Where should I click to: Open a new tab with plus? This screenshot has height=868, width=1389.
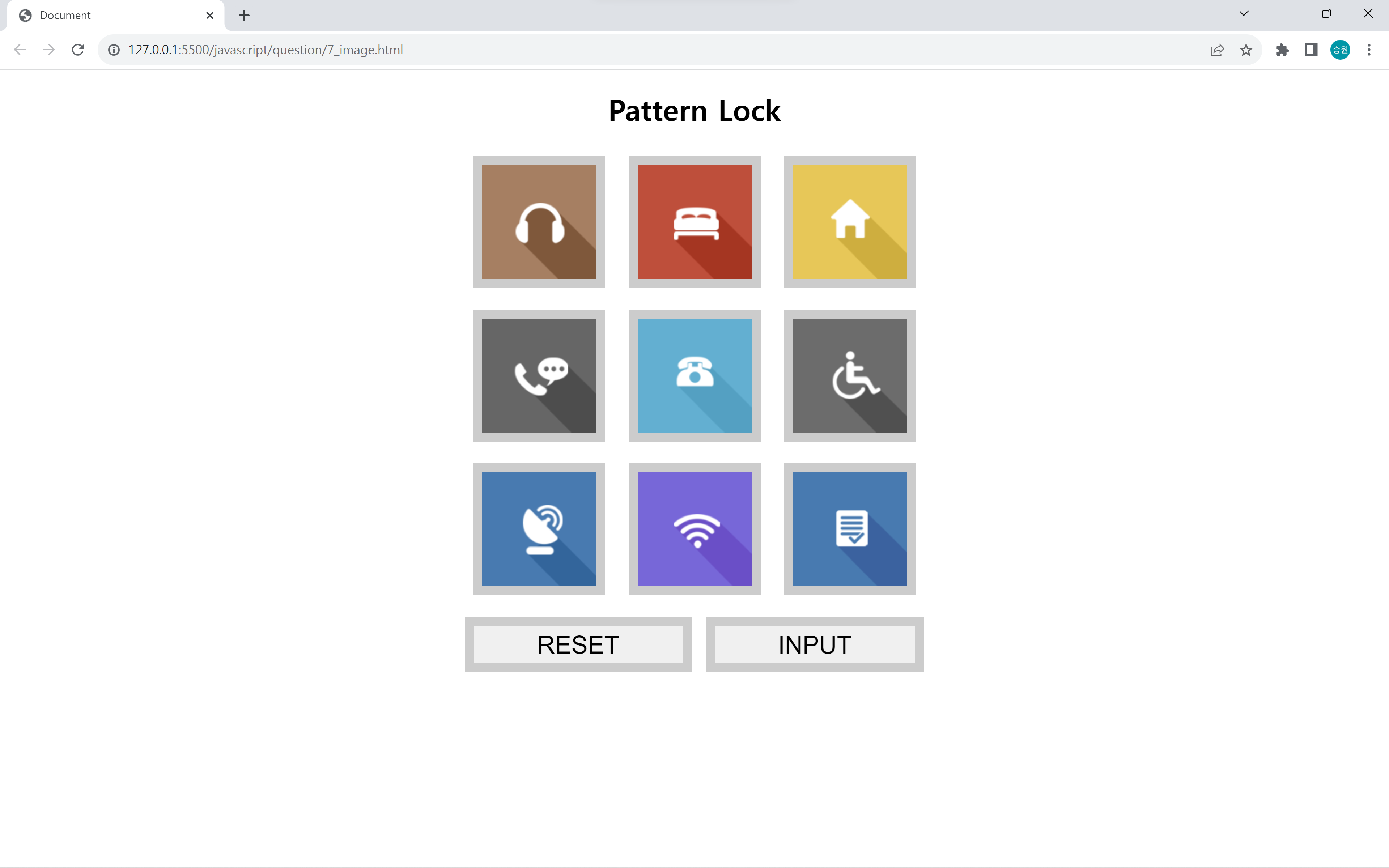[244, 16]
